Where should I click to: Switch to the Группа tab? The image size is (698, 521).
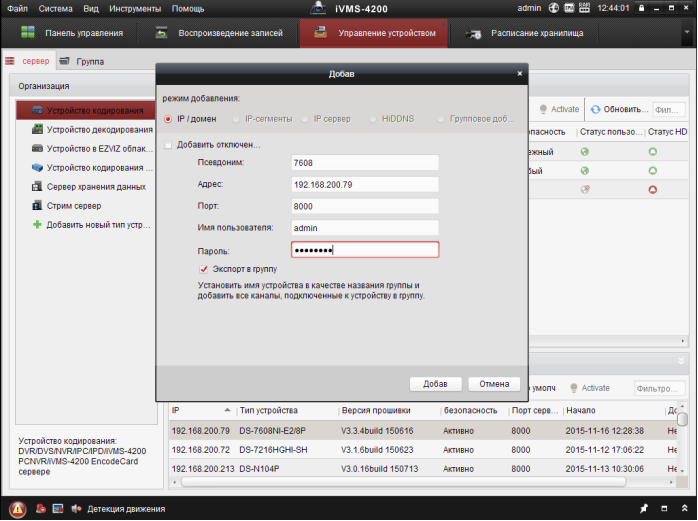click(82, 61)
